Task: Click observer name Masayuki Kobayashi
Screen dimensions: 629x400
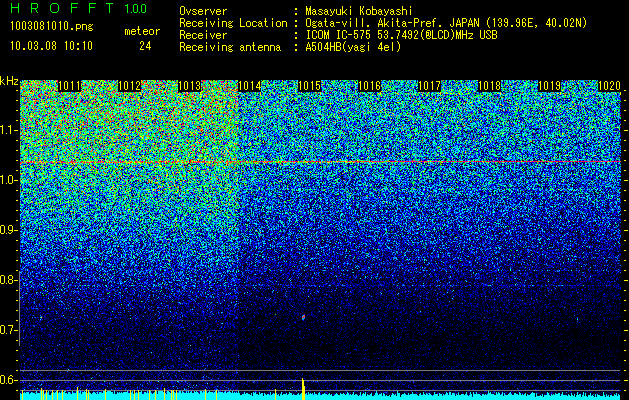Action: 359,11
